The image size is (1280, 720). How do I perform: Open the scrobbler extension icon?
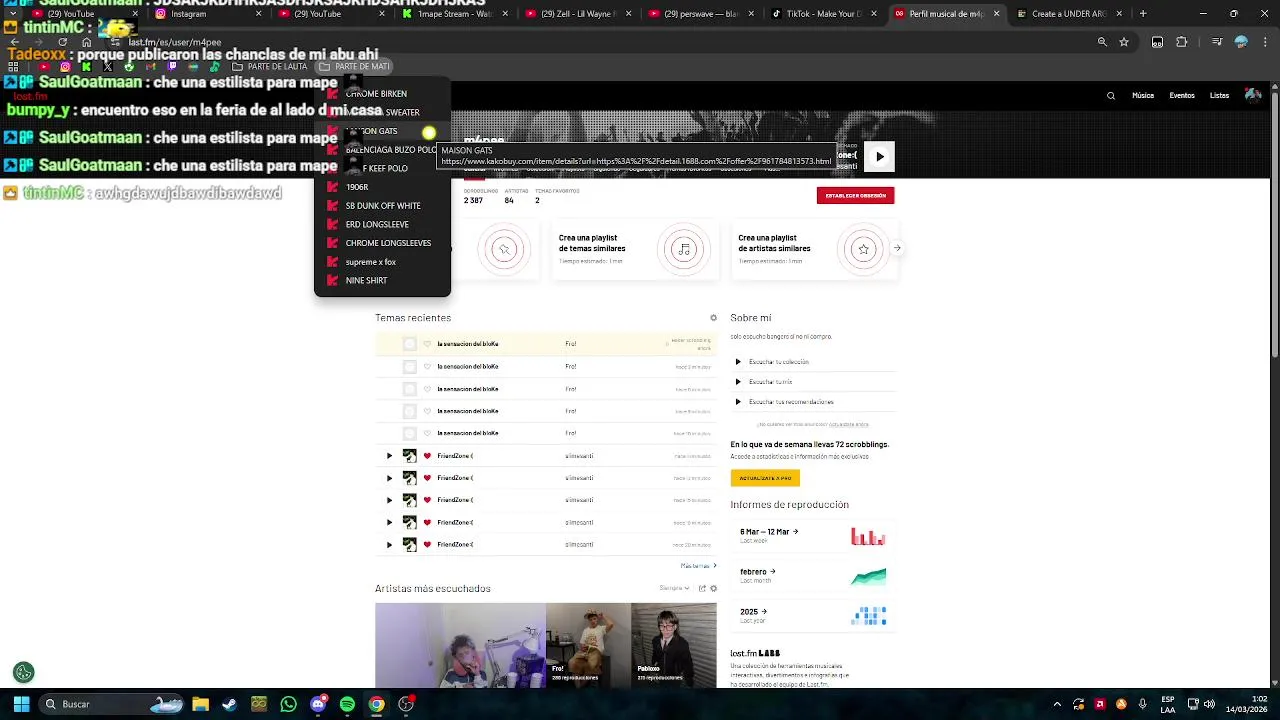tap(1157, 42)
